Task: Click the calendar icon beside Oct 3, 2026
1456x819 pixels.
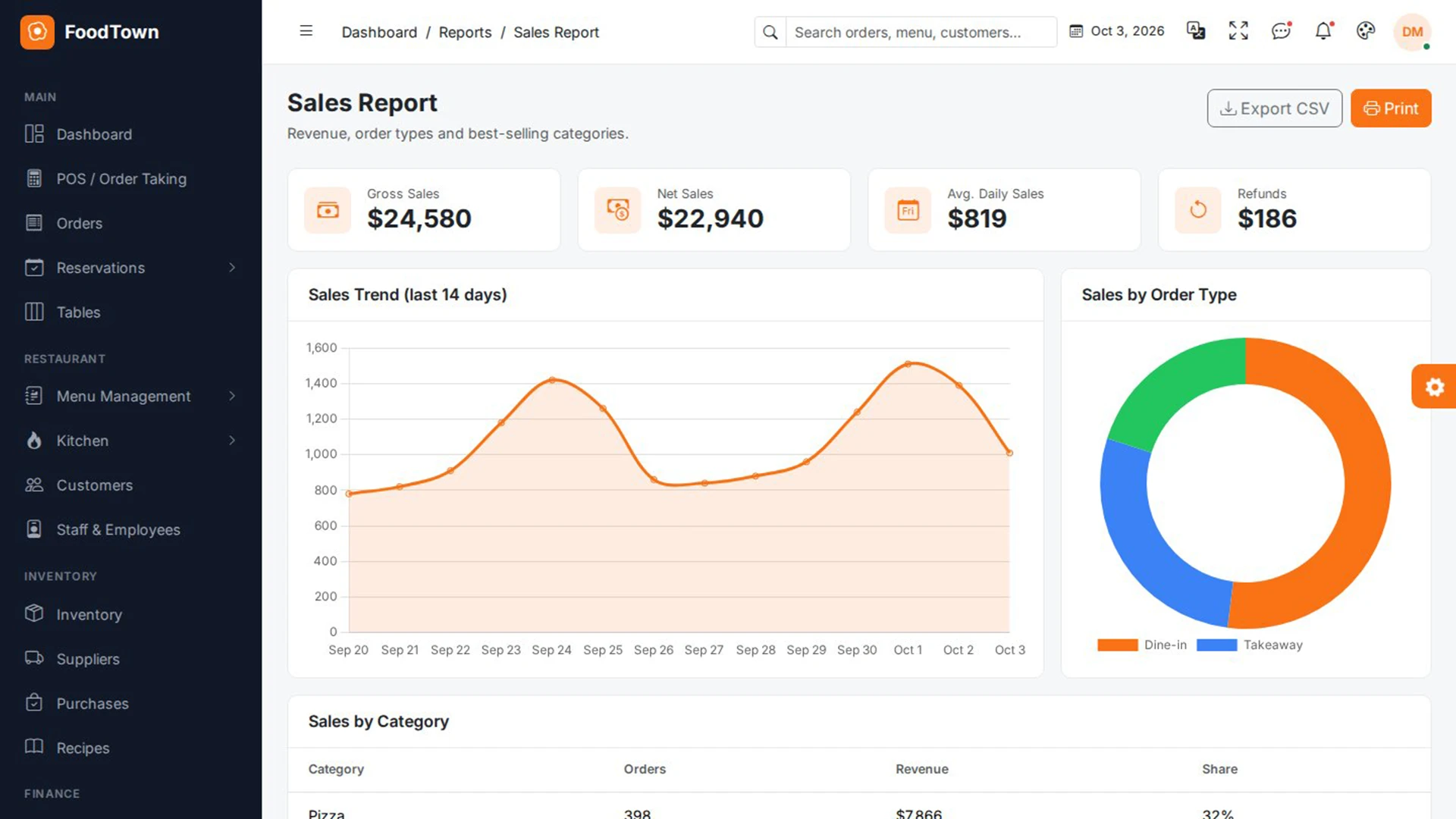Action: point(1076,31)
